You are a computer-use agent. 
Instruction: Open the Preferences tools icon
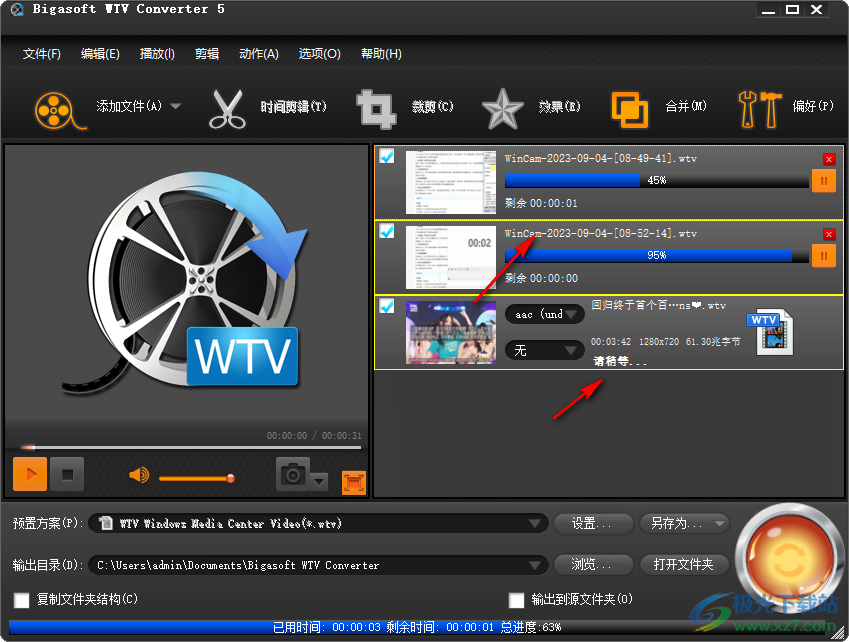tap(759, 109)
